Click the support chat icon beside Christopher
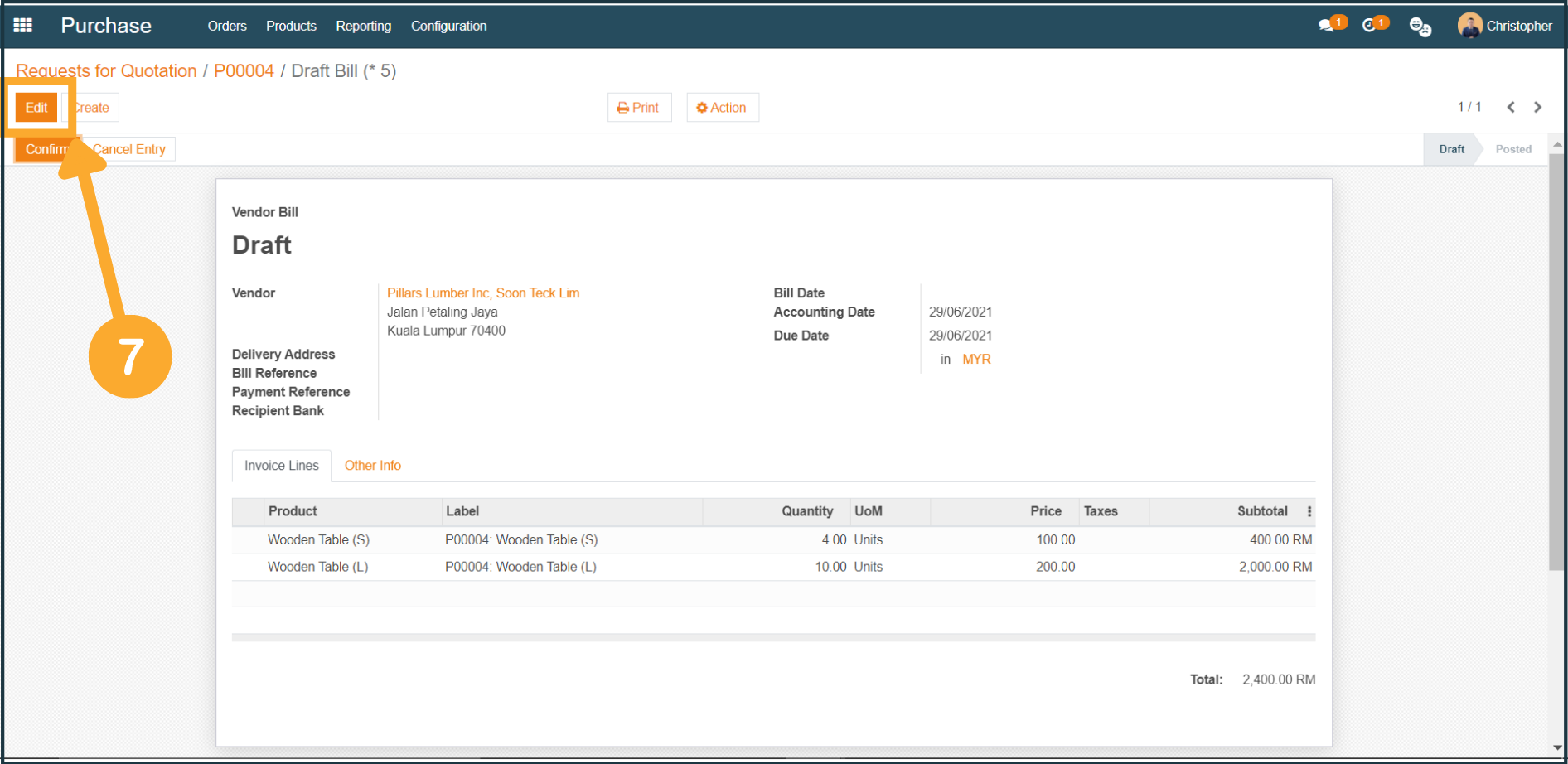 [1420, 27]
